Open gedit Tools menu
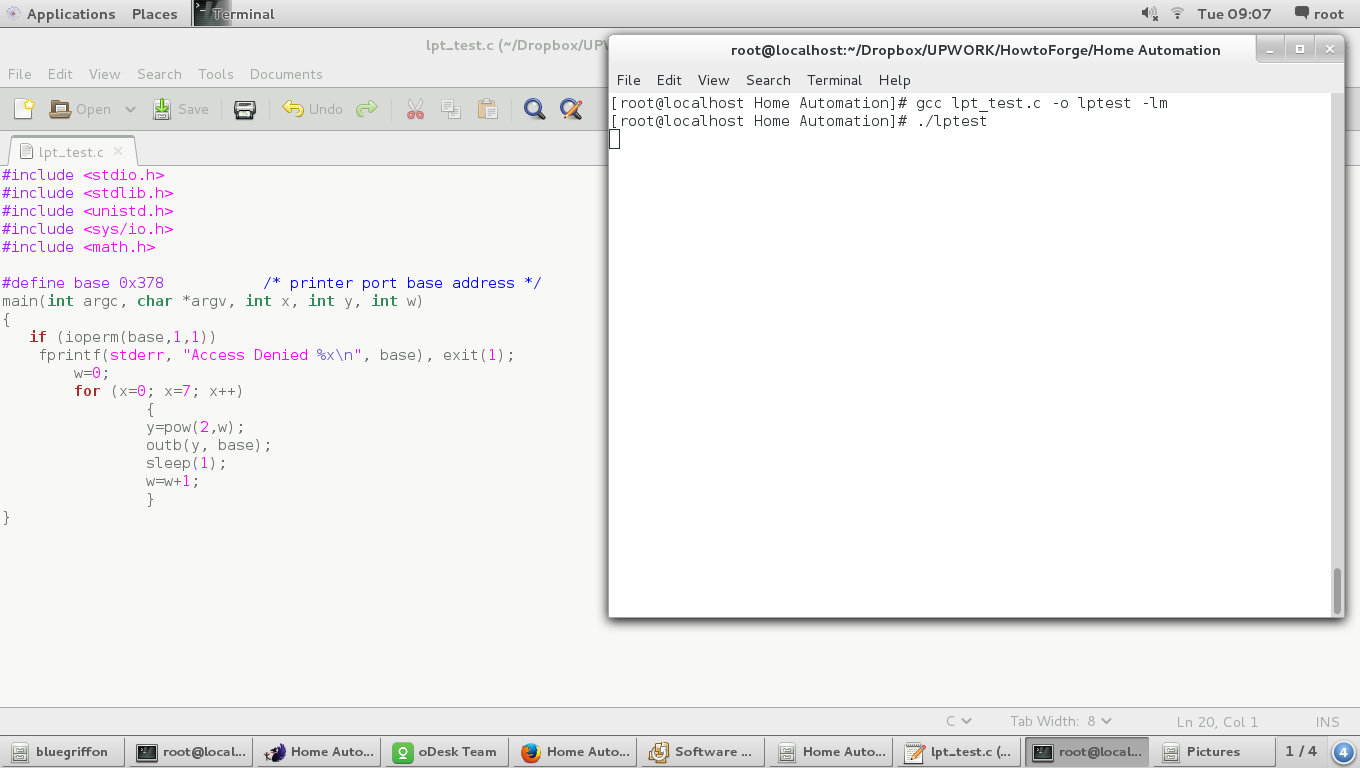The height and width of the screenshot is (768, 1360). tap(215, 74)
